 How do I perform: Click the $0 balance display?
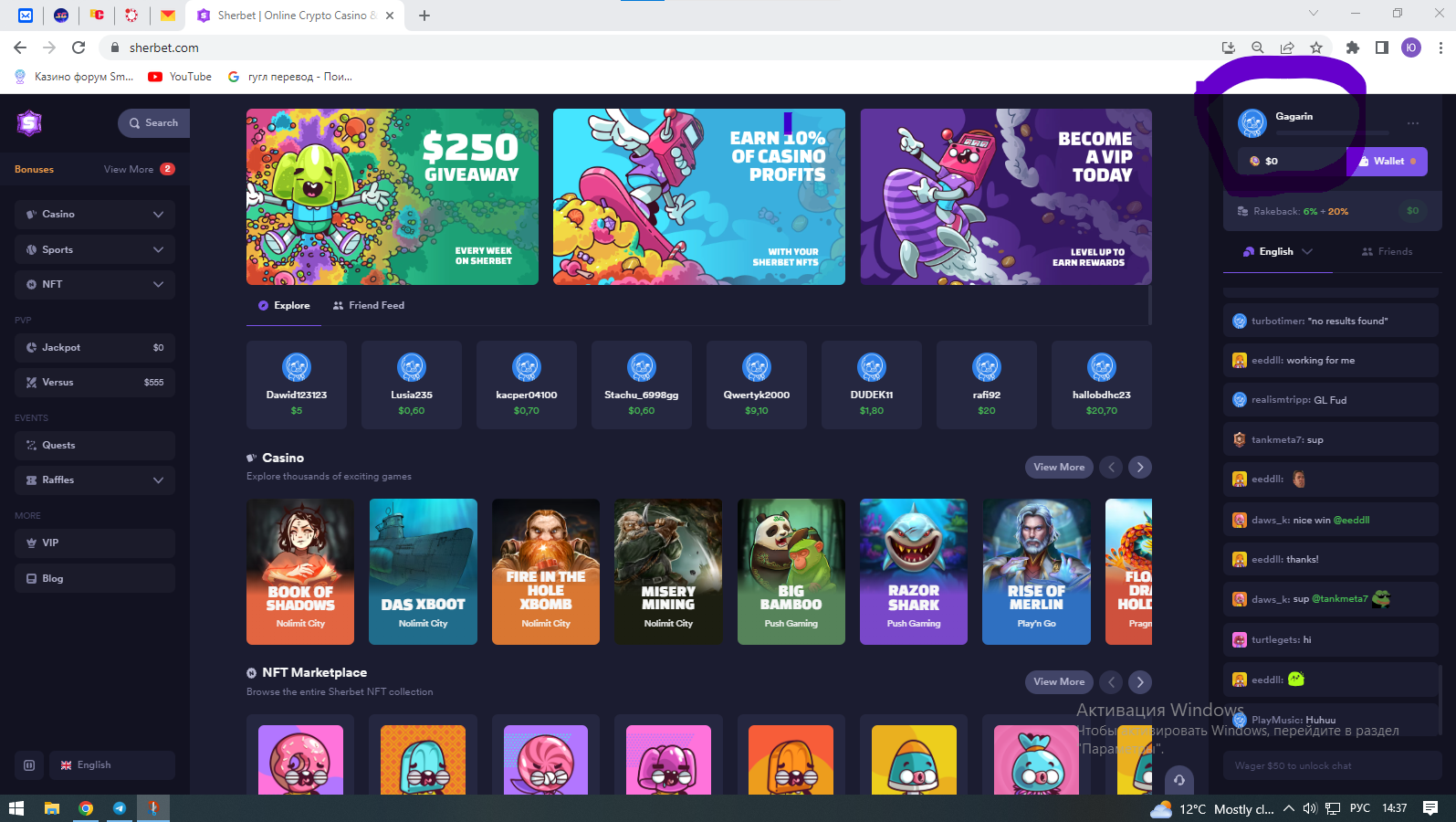(x=1292, y=162)
